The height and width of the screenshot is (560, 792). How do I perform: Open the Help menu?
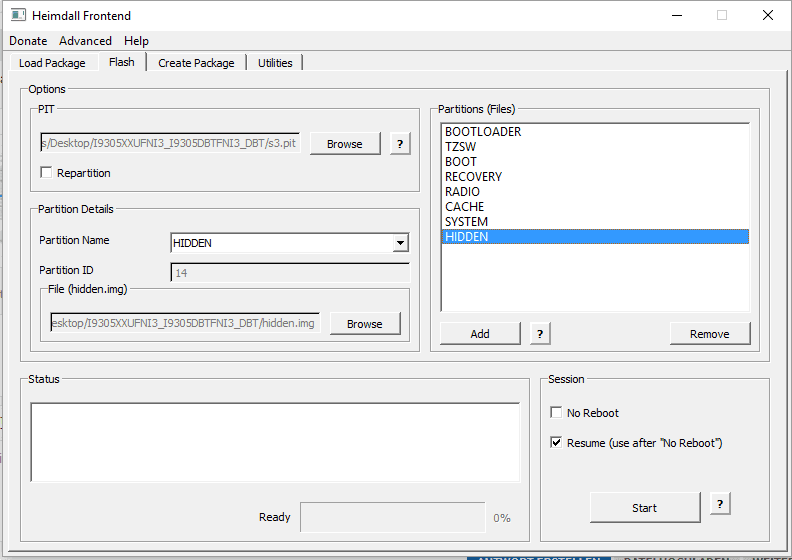[136, 41]
